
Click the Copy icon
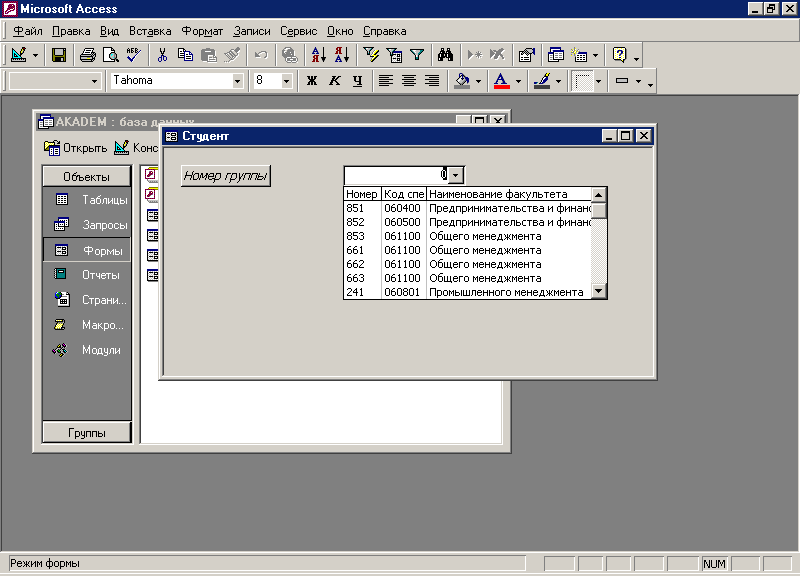click(185, 55)
